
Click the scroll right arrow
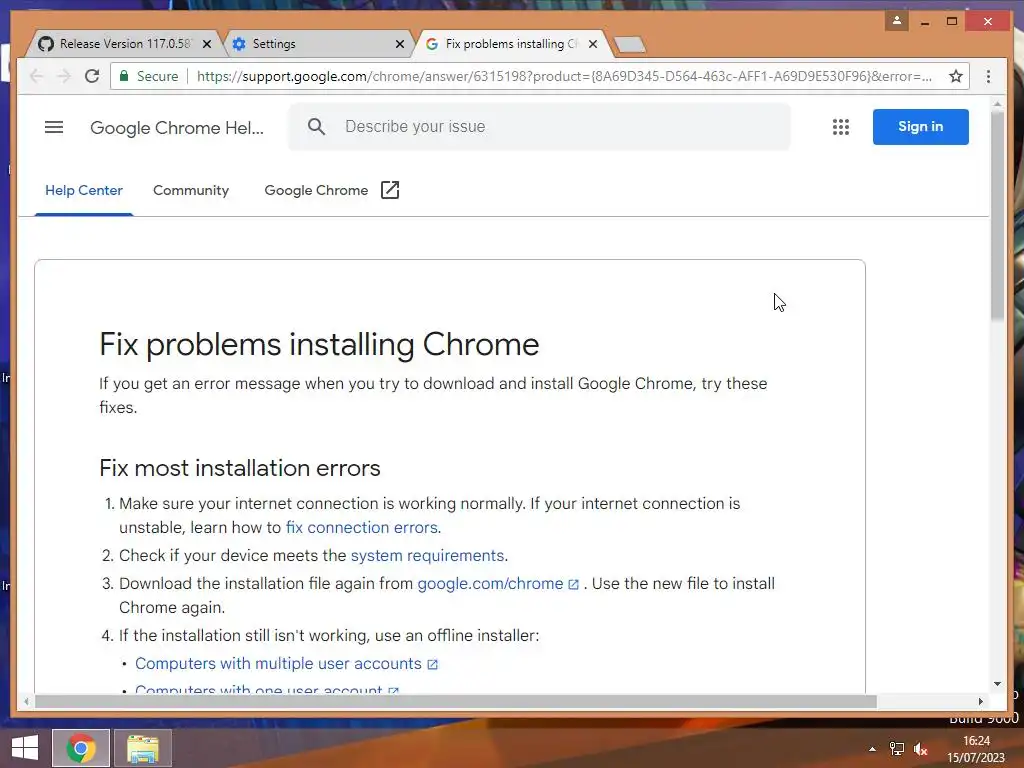pos(980,701)
